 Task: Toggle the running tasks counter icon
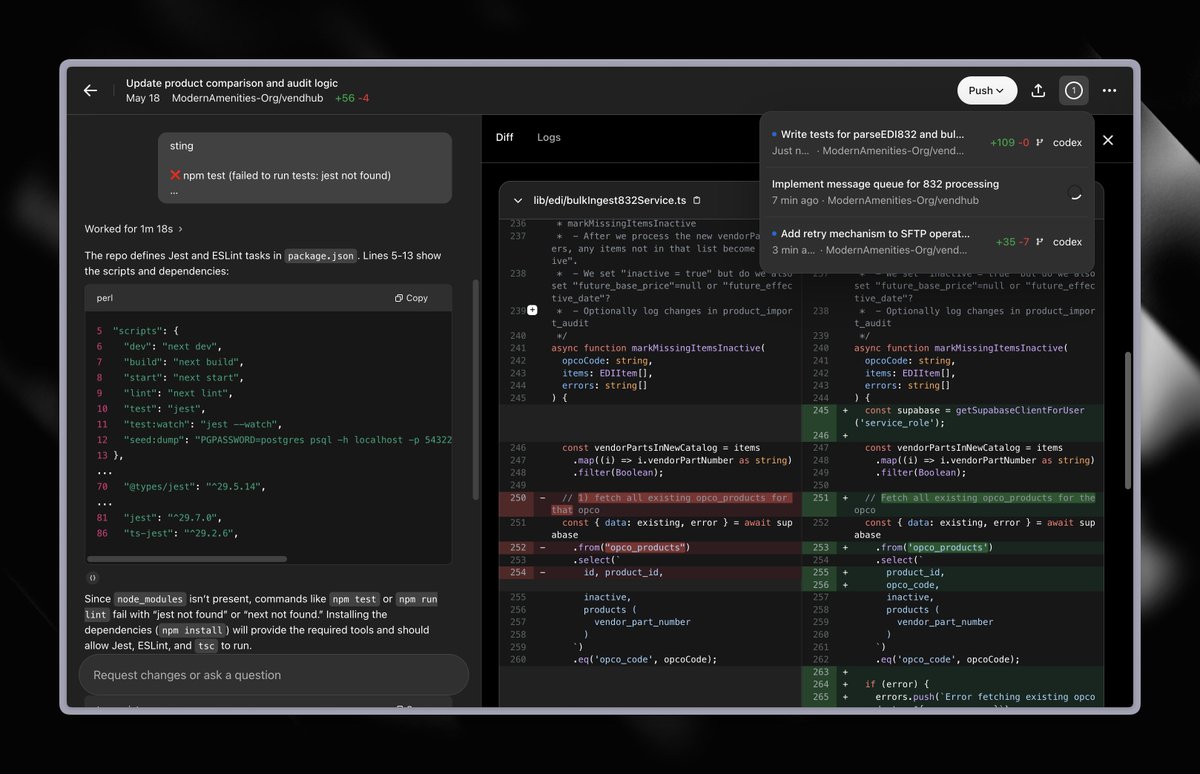pyautogui.click(x=1073, y=90)
